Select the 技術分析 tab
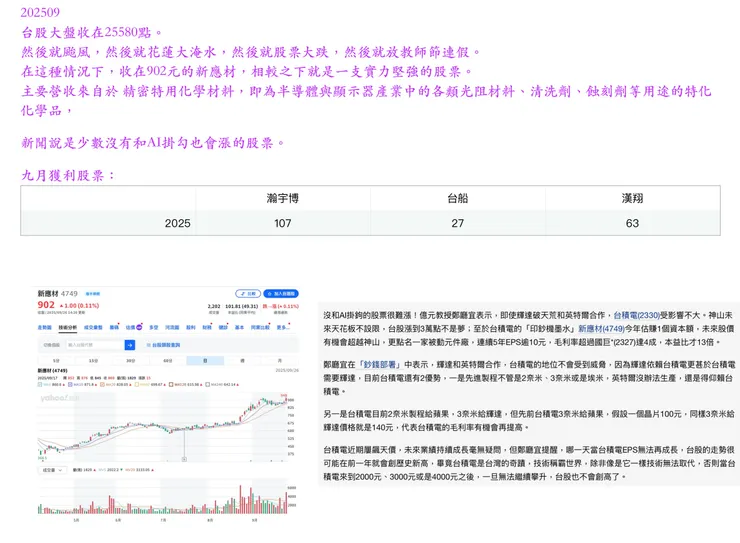Image resolution: width=740 pixels, height=543 pixels. [x=67, y=327]
